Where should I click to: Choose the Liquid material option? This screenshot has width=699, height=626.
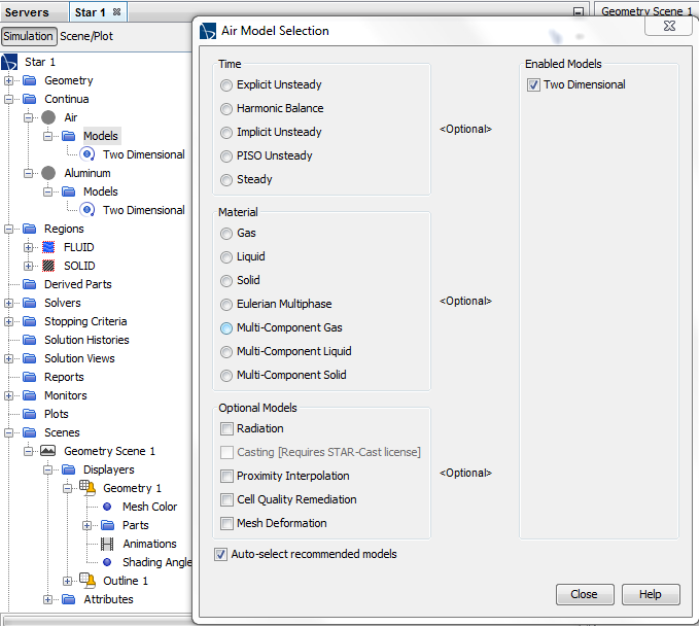point(226,257)
